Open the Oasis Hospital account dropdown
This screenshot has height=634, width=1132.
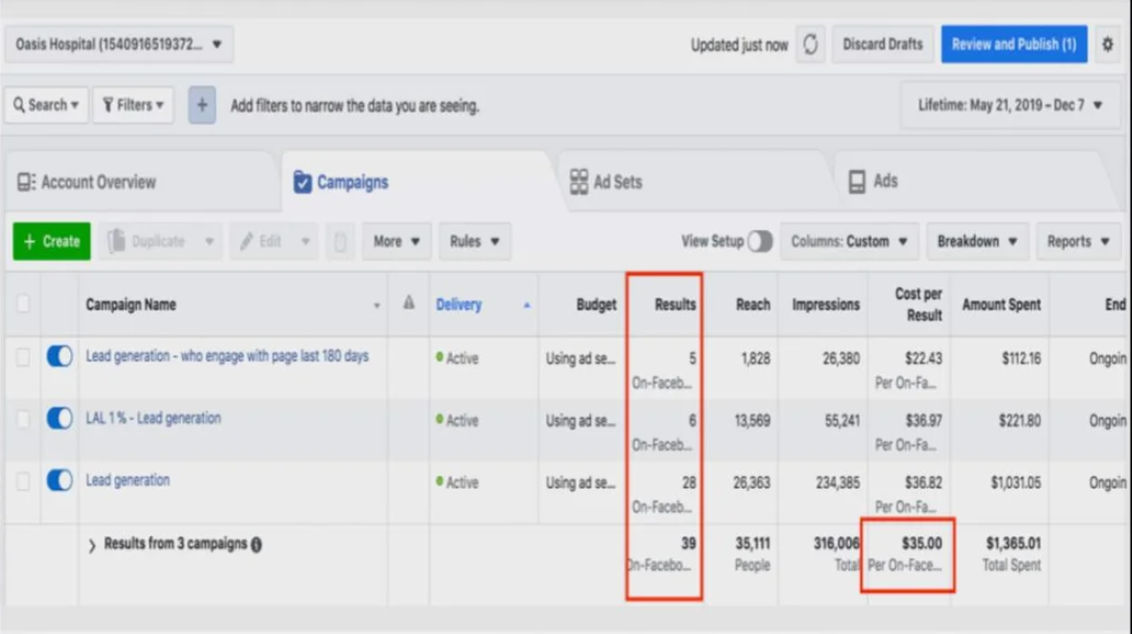click(118, 45)
